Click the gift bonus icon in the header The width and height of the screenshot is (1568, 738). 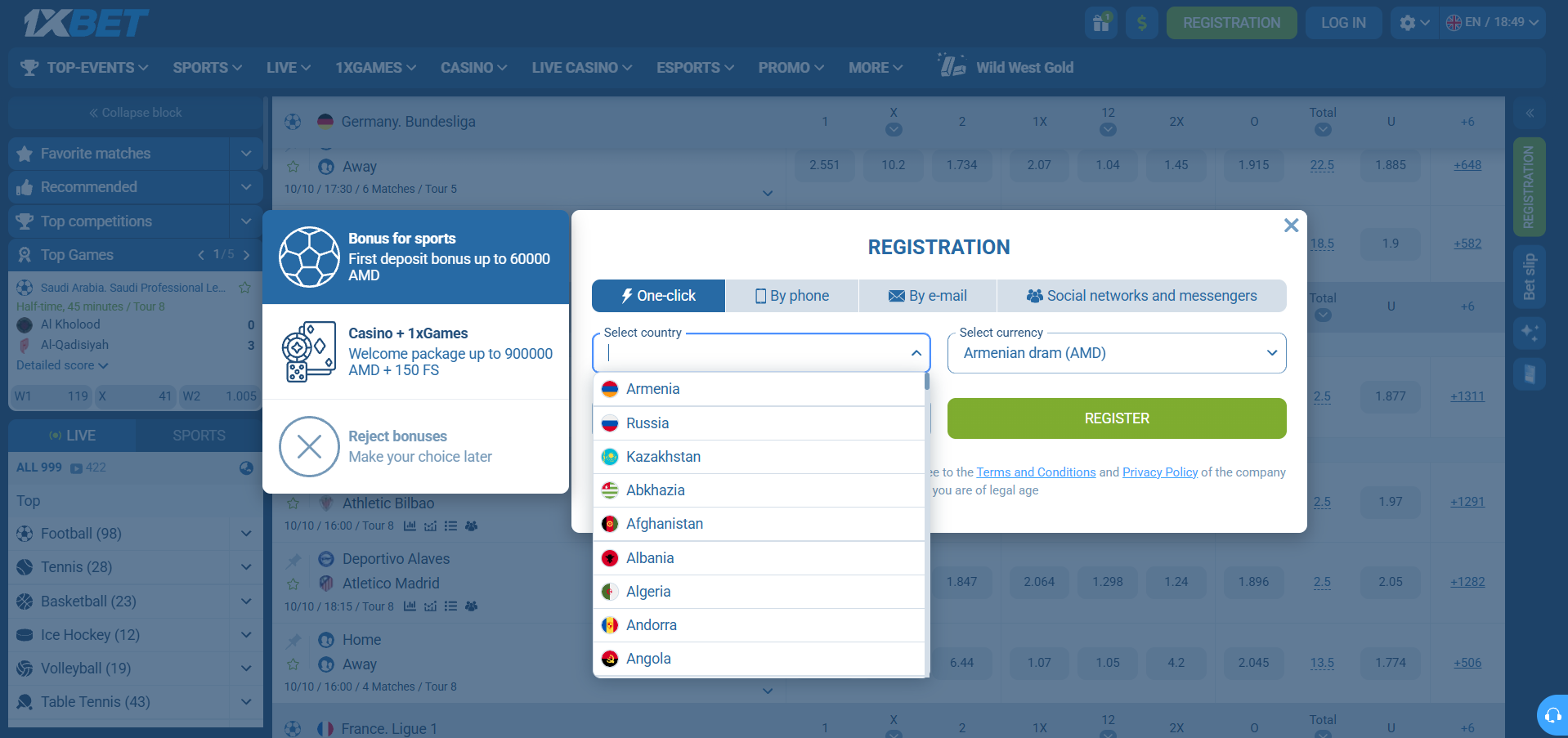[x=1101, y=23]
